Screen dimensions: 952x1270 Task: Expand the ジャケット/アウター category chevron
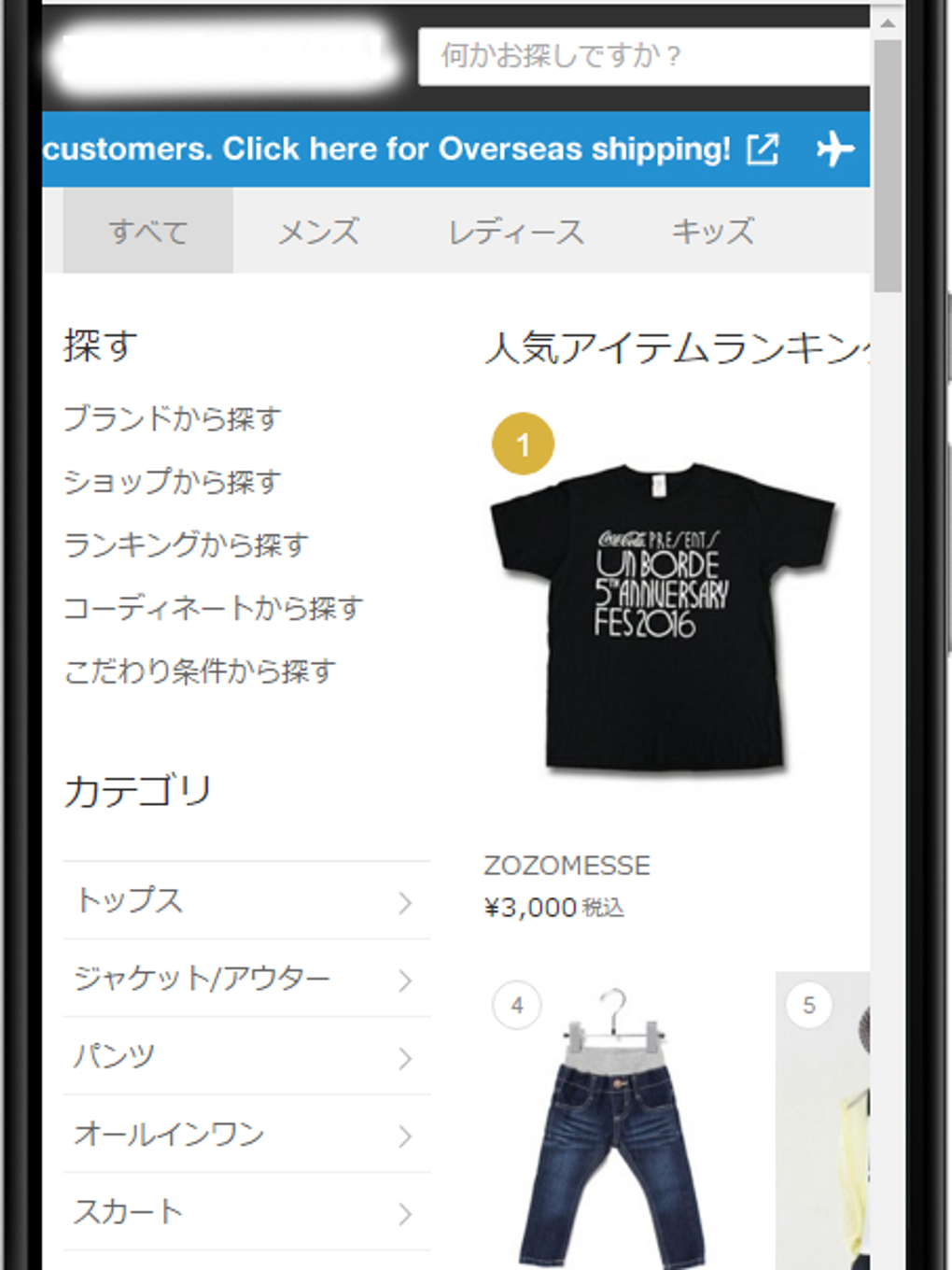coord(405,980)
